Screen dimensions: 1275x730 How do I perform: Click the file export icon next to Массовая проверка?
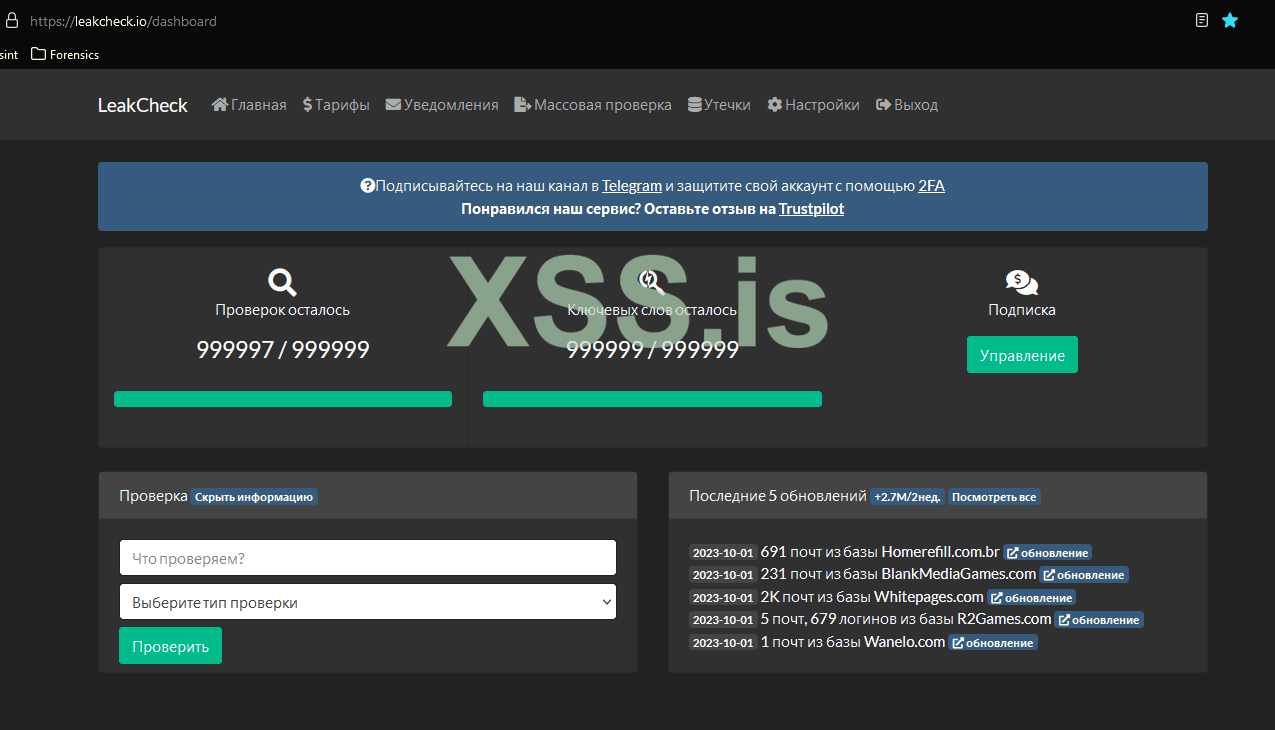click(522, 104)
